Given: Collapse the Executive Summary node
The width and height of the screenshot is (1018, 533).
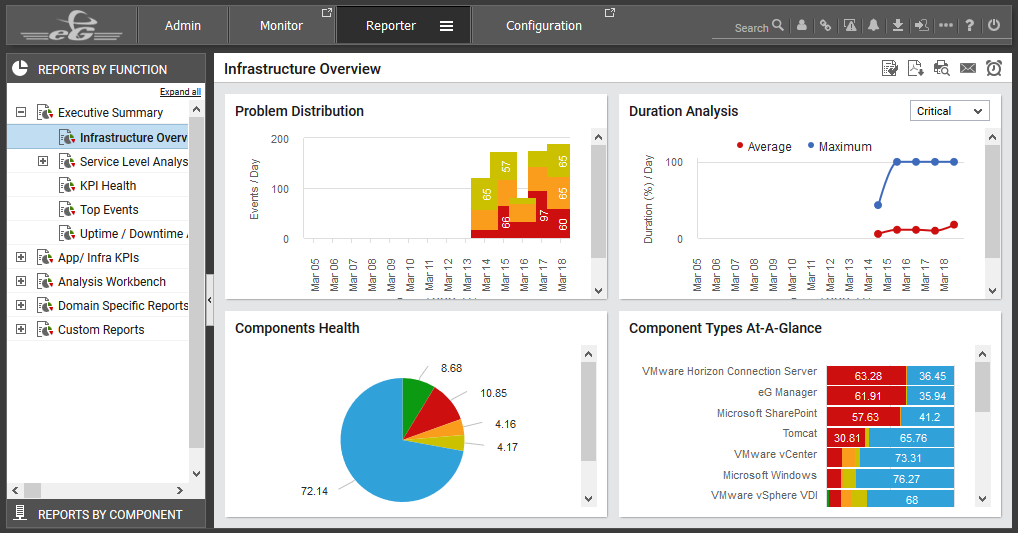Looking at the screenshot, I should tap(21, 112).
